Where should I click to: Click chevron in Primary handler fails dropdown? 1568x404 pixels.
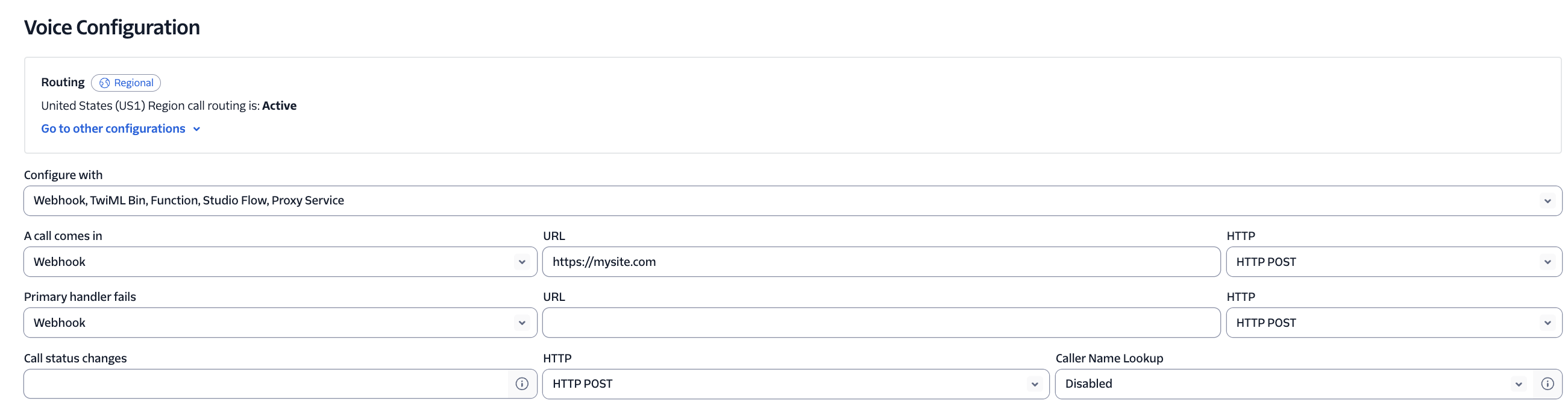point(522,323)
